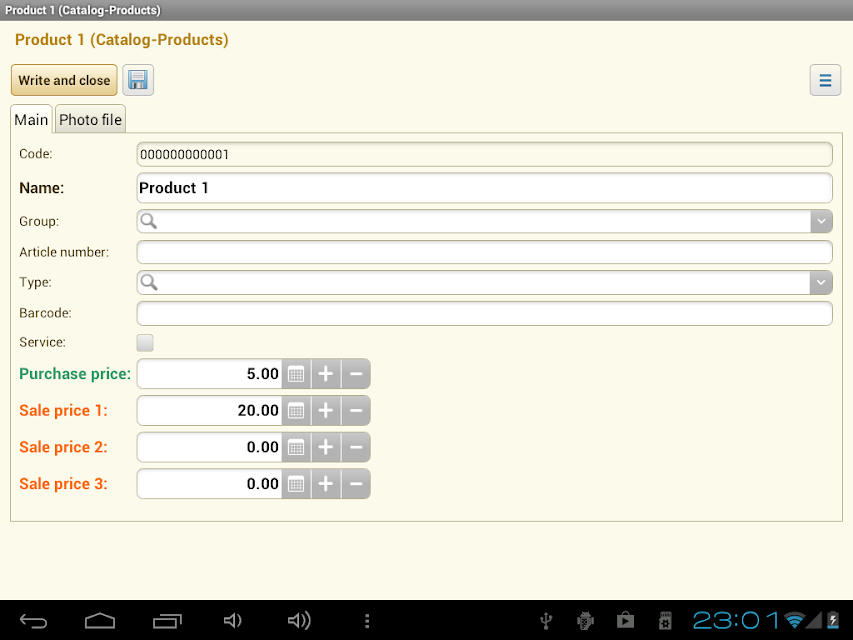Click the Write and close button
The height and width of the screenshot is (640, 853).
(64, 80)
